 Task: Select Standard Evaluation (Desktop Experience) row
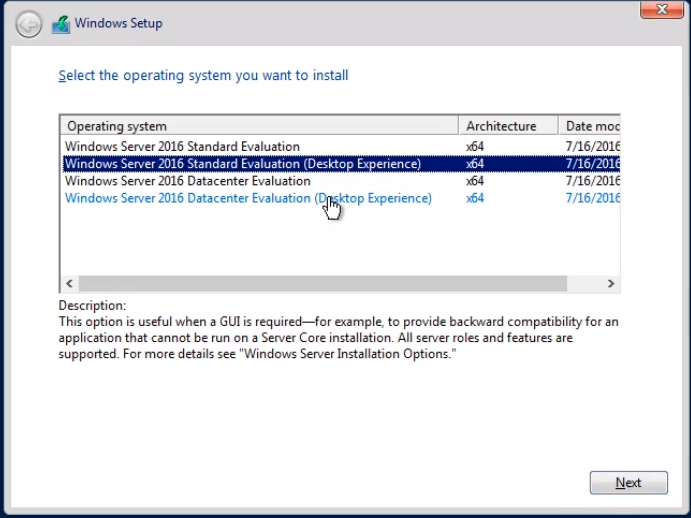(242, 163)
